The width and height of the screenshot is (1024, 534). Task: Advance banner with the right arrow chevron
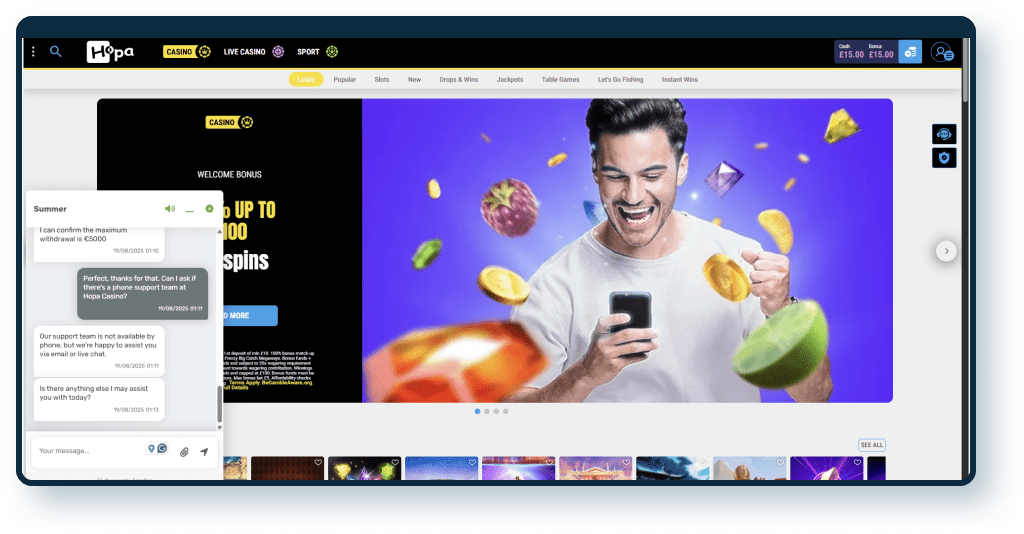(x=946, y=251)
